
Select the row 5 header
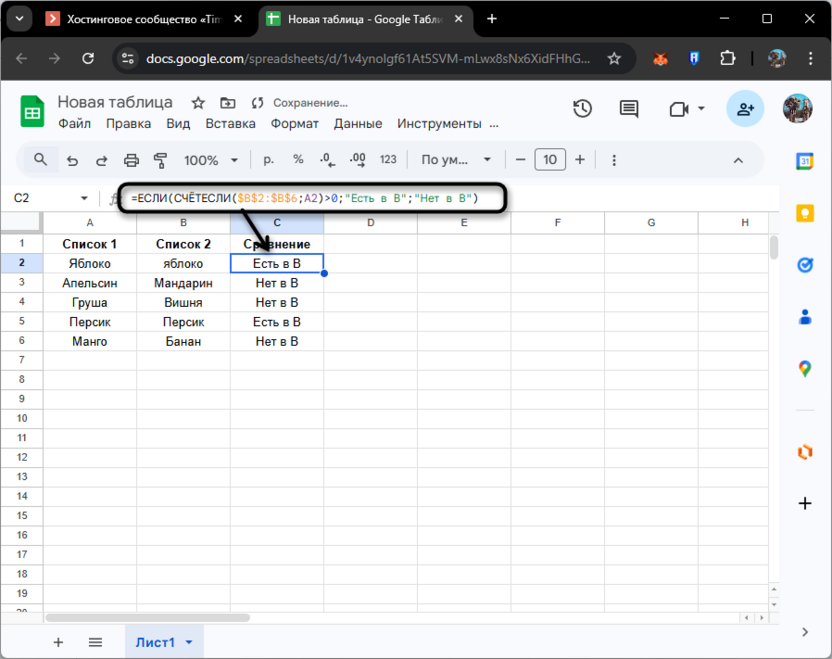click(x=22, y=322)
